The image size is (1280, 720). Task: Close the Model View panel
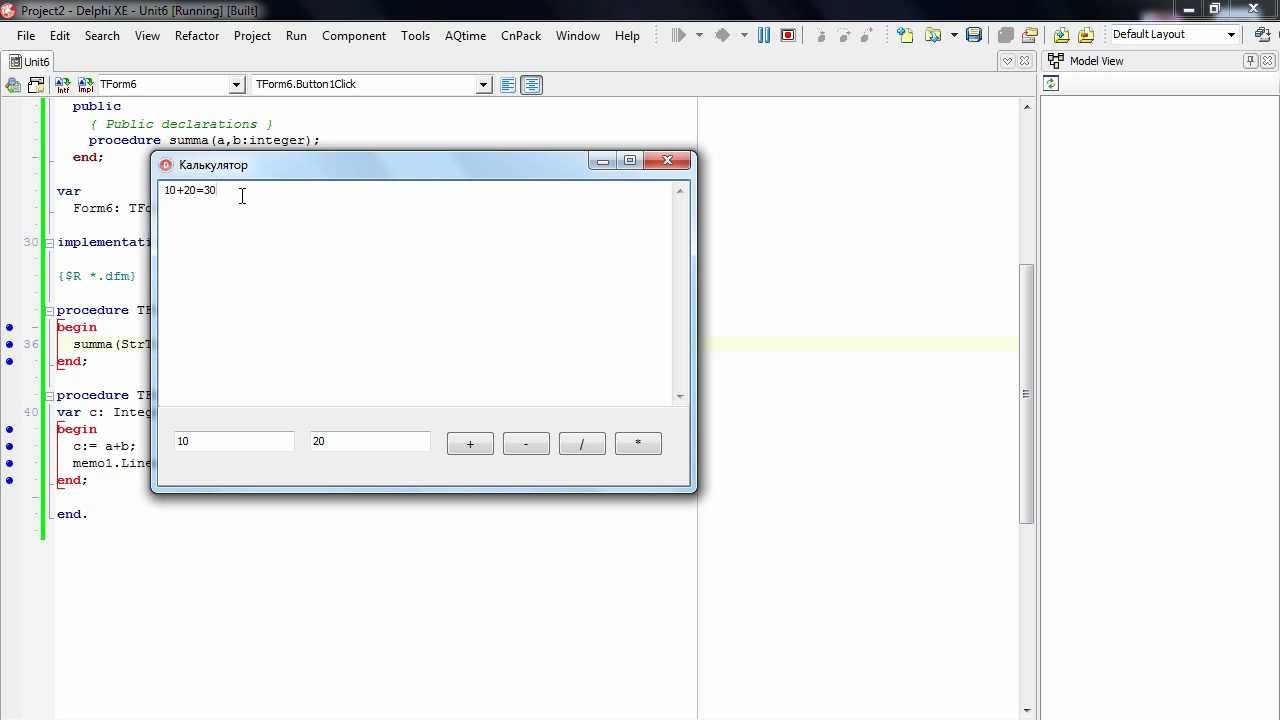[1266, 61]
